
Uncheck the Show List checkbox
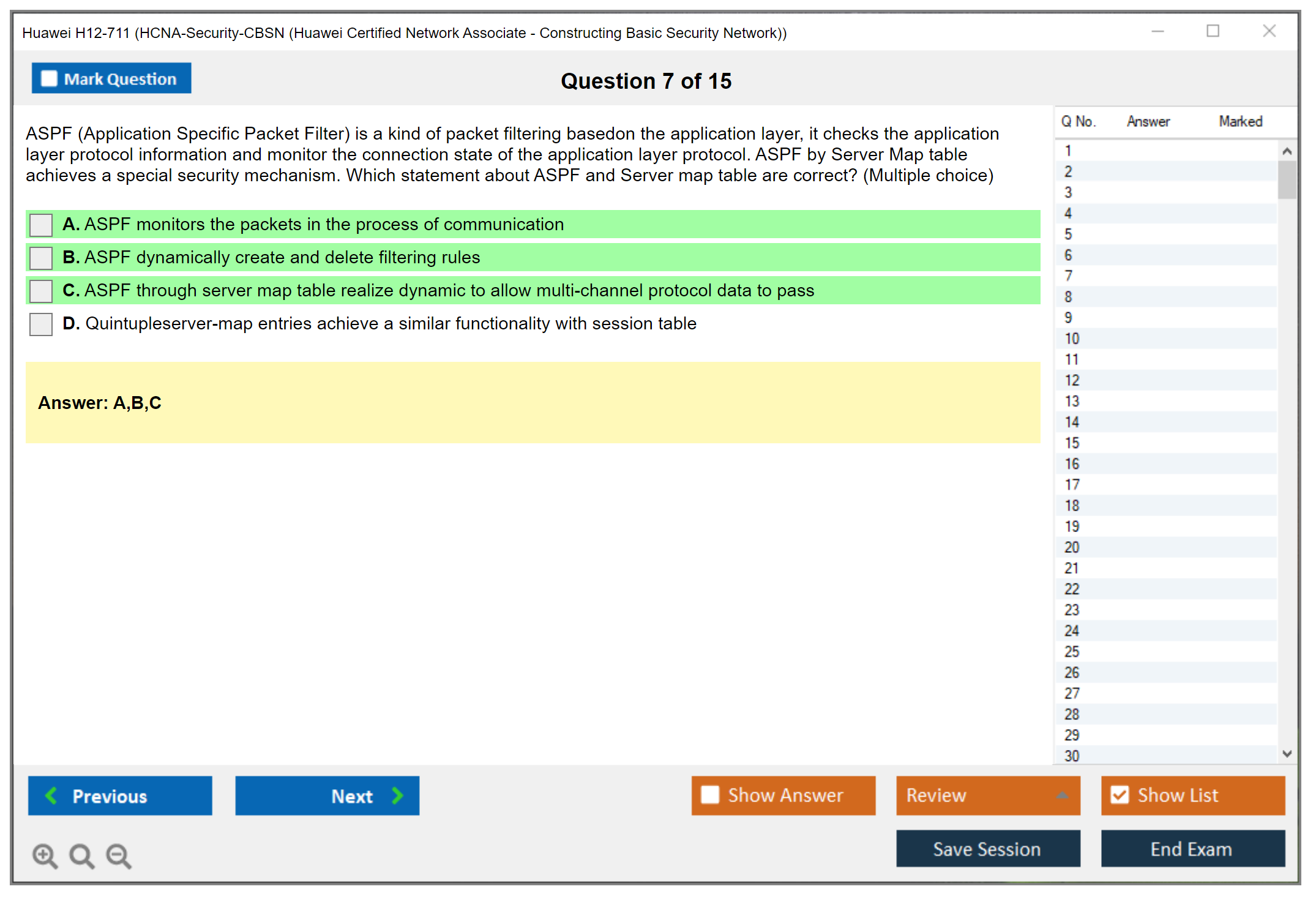point(1120,795)
